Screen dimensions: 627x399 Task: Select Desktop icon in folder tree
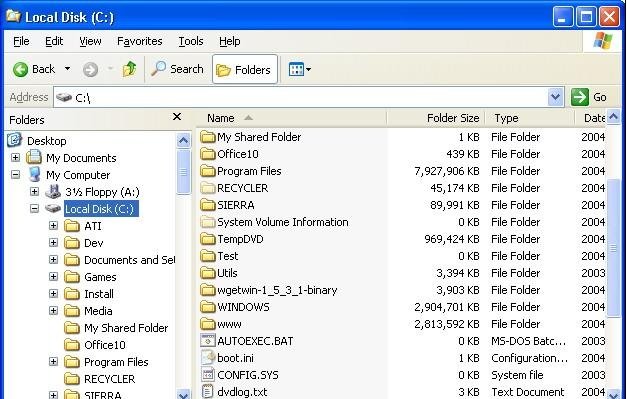coord(14,140)
